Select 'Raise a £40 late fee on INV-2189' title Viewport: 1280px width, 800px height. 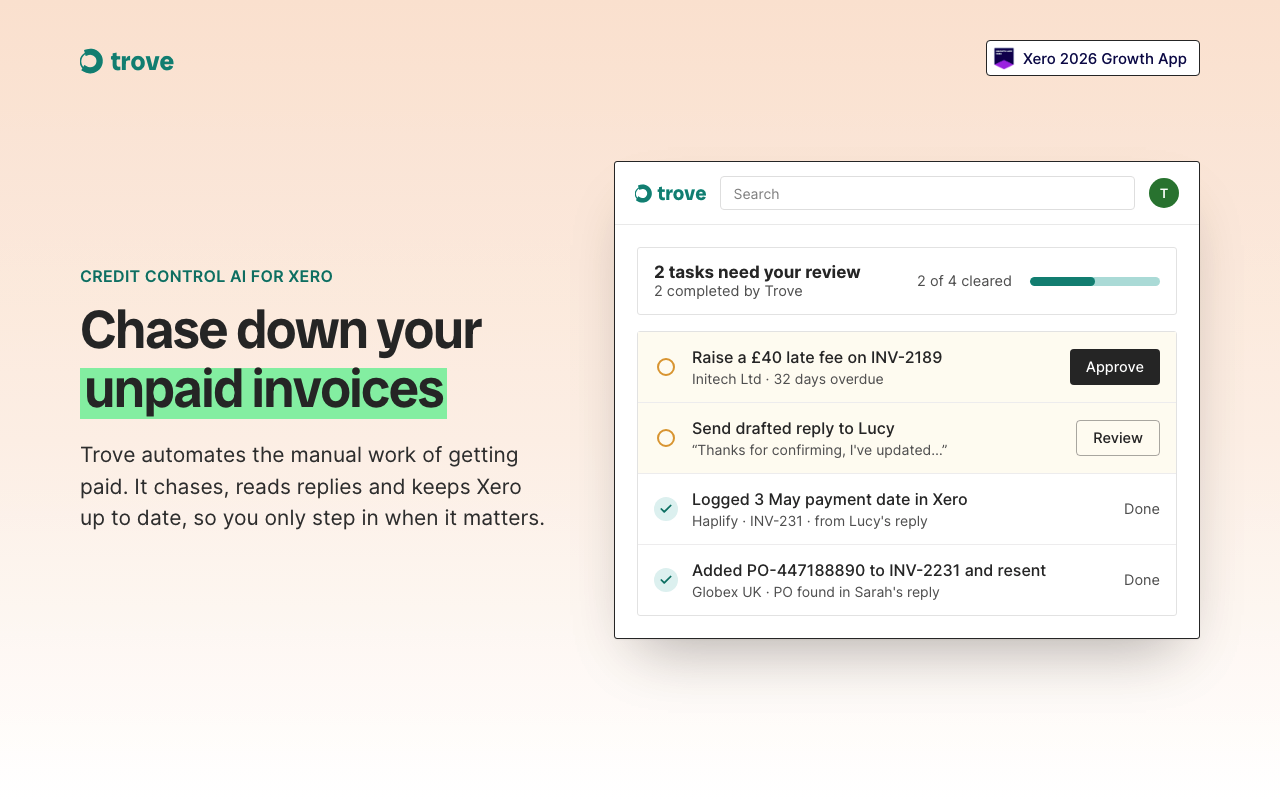817,358
